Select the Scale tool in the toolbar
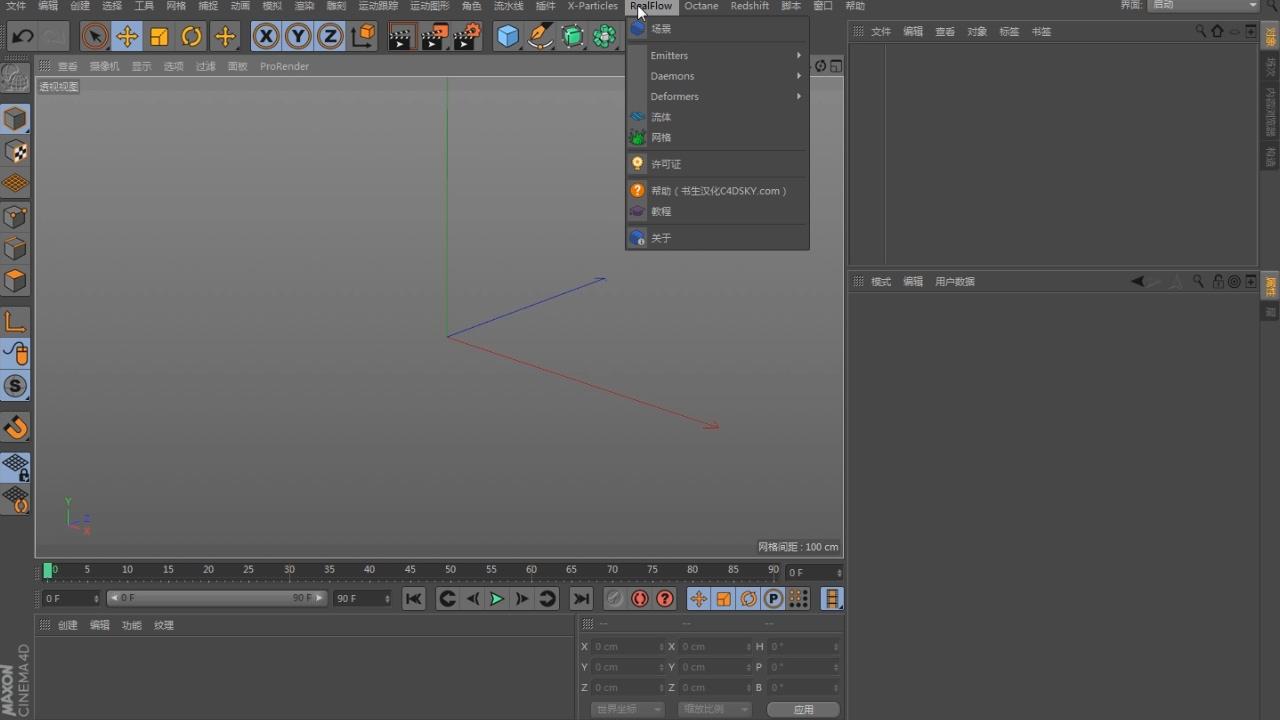The height and width of the screenshot is (720, 1280). 159,36
